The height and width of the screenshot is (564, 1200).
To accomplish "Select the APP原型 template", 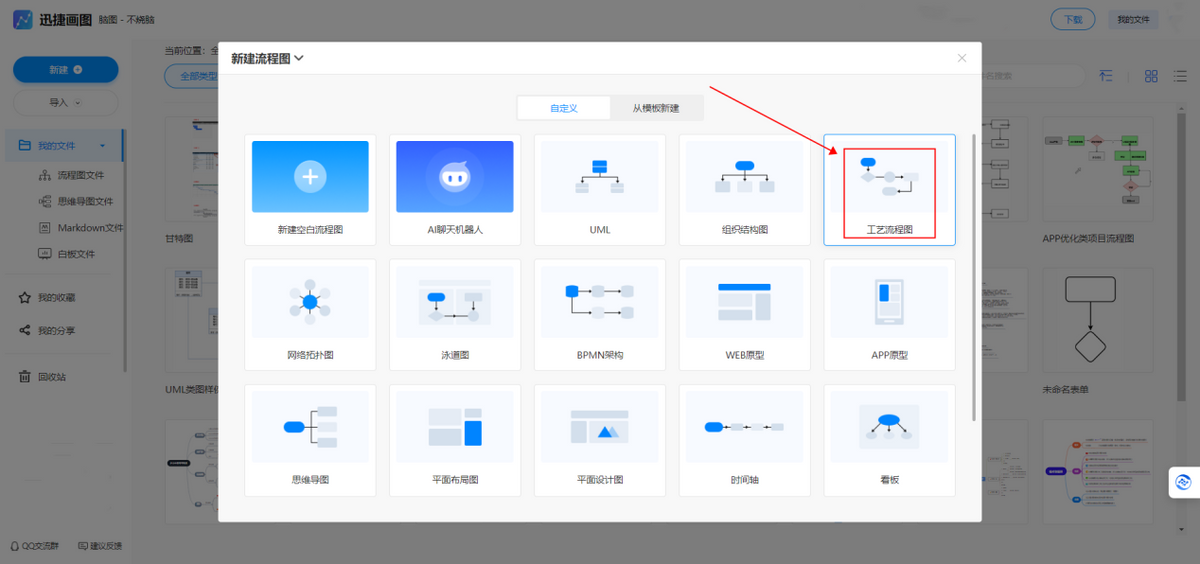I will 890,315.
